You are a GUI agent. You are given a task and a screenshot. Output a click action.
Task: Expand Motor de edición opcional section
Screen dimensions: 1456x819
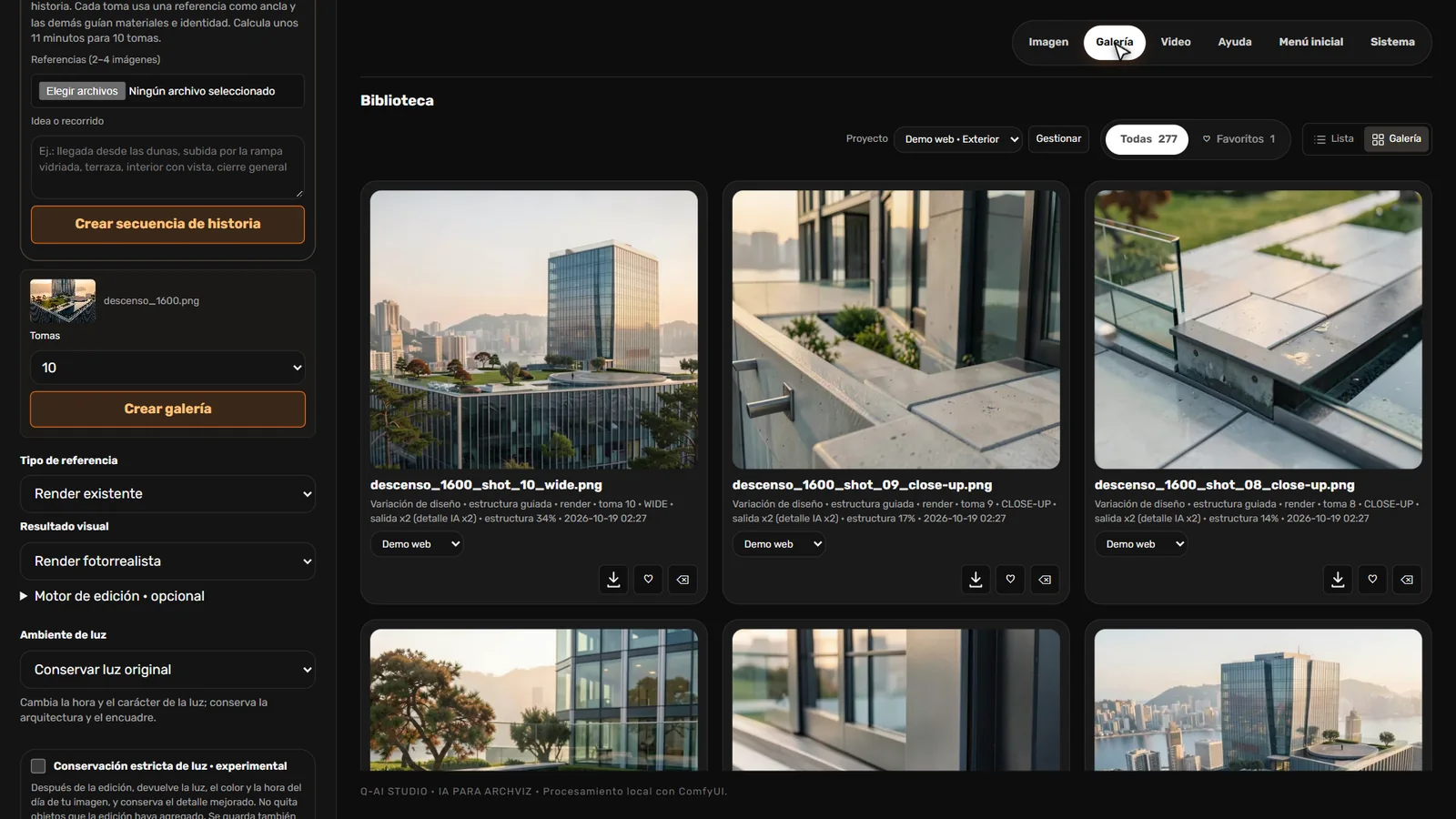[112, 596]
